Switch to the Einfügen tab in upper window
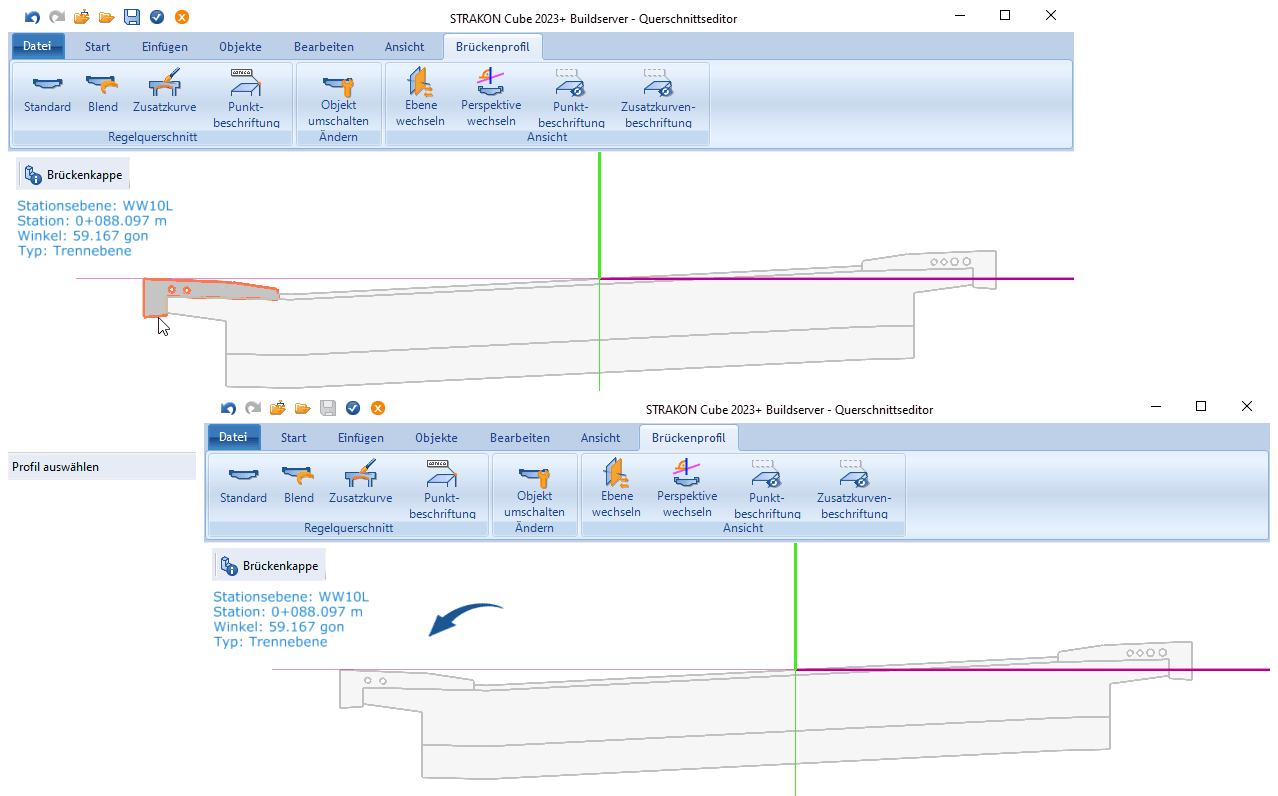1278x796 pixels. point(165,46)
